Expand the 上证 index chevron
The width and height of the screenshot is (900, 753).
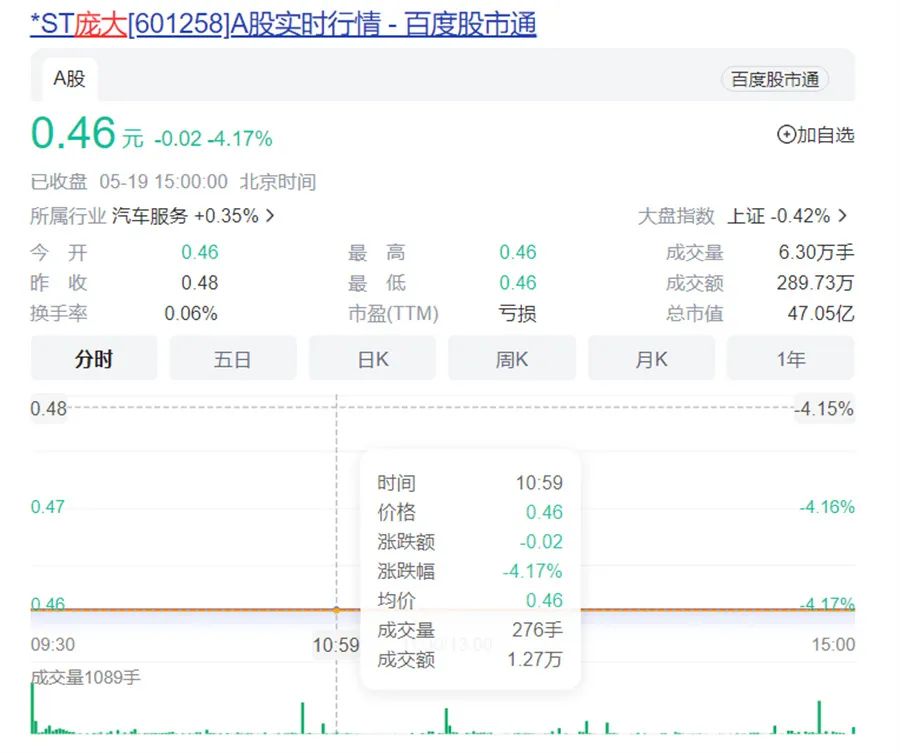pos(842,216)
